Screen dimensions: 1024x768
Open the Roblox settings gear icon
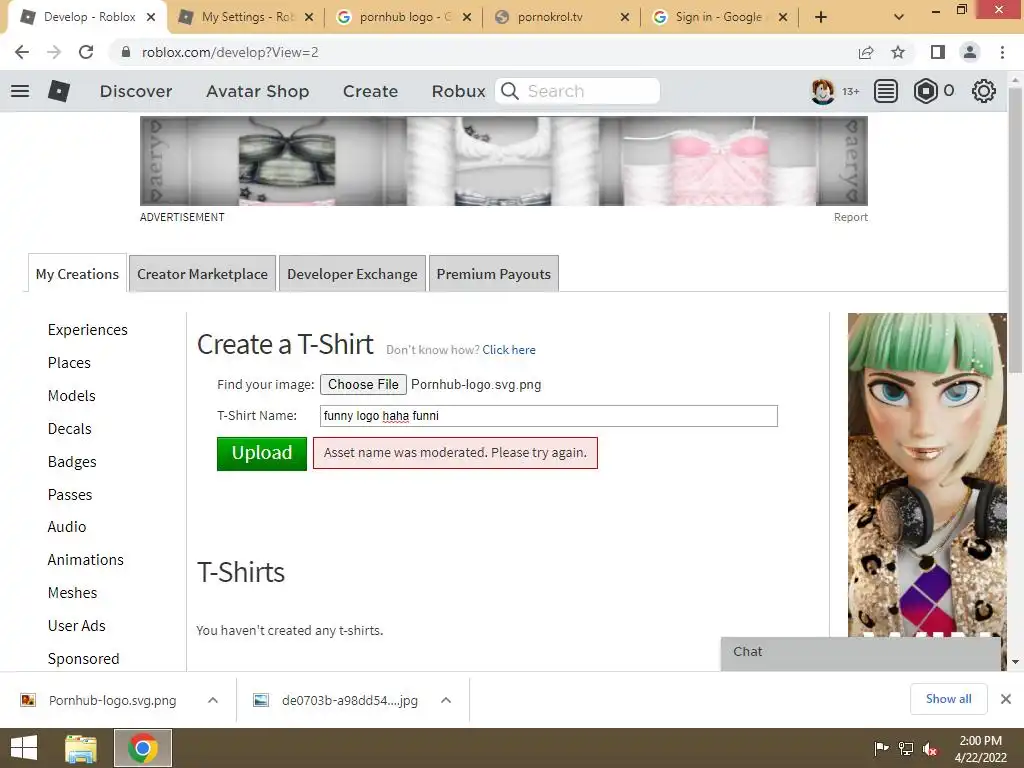[984, 91]
